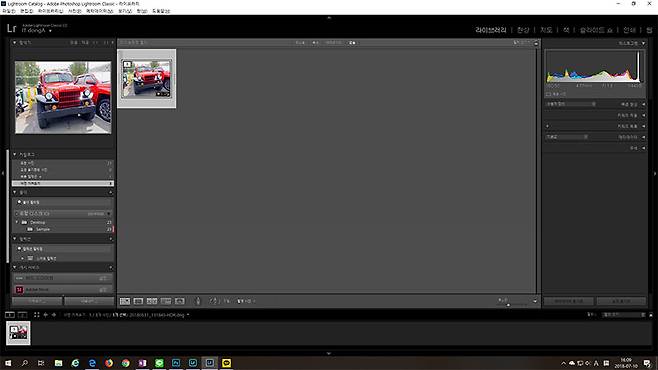Switch to Survey view in the toolbar
This screenshot has width=658, height=370.
pos(166,301)
